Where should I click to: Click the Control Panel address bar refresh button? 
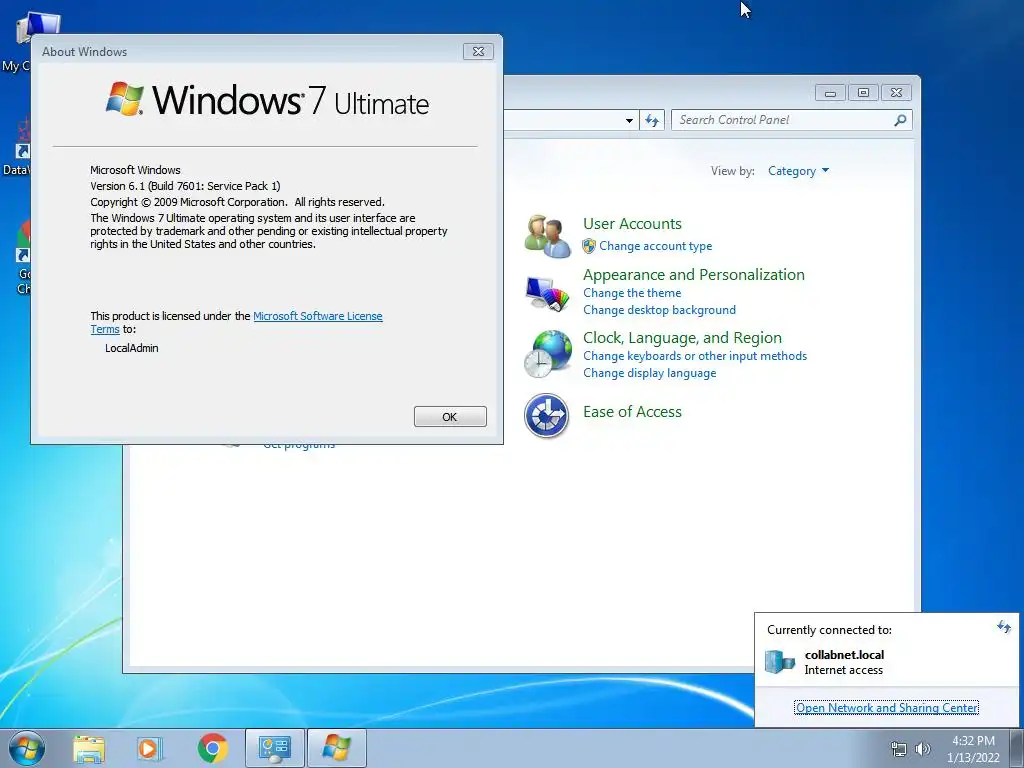(652, 120)
